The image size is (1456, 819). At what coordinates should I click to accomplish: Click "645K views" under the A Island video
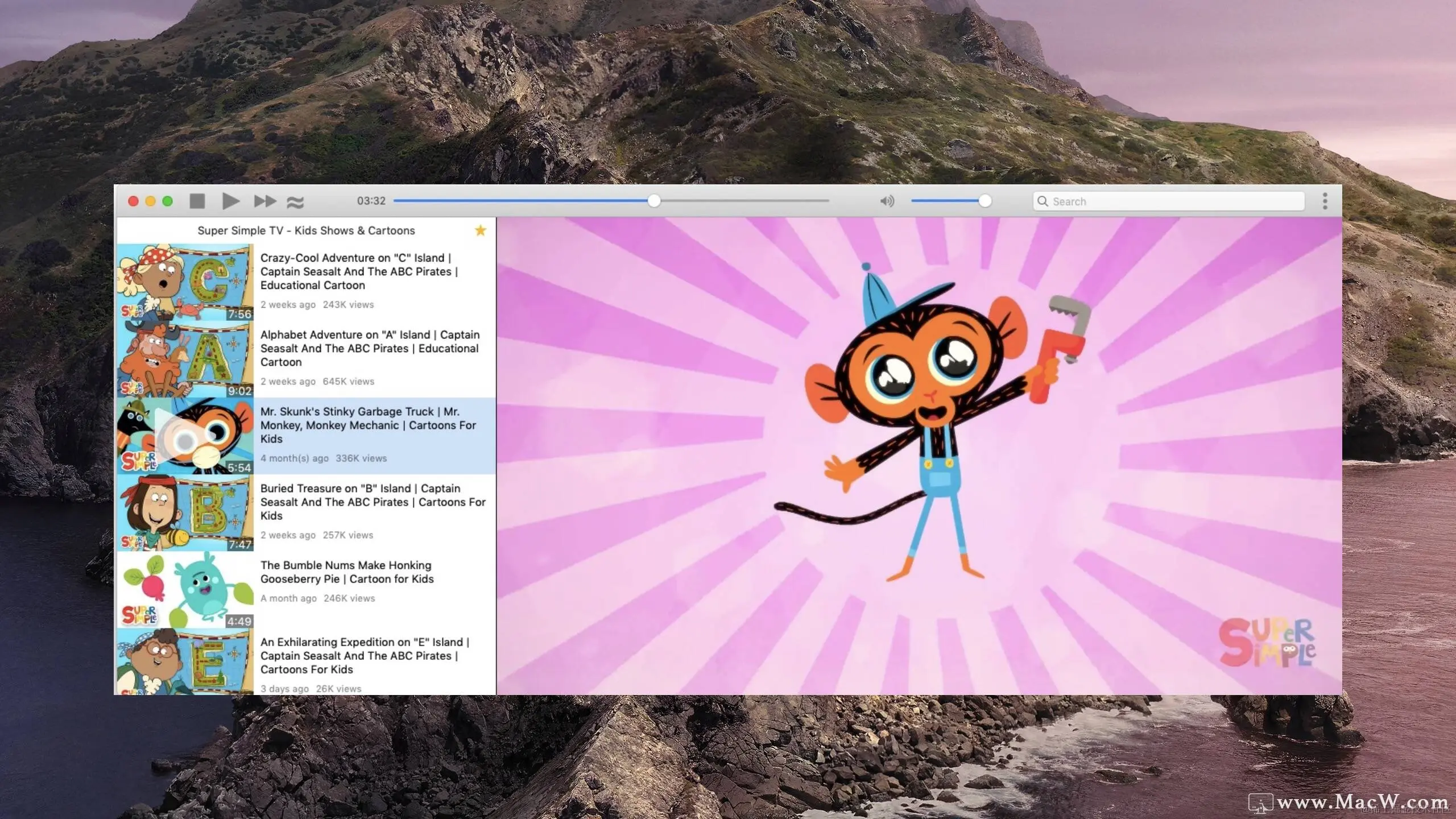pyautogui.click(x=348, y=381)
